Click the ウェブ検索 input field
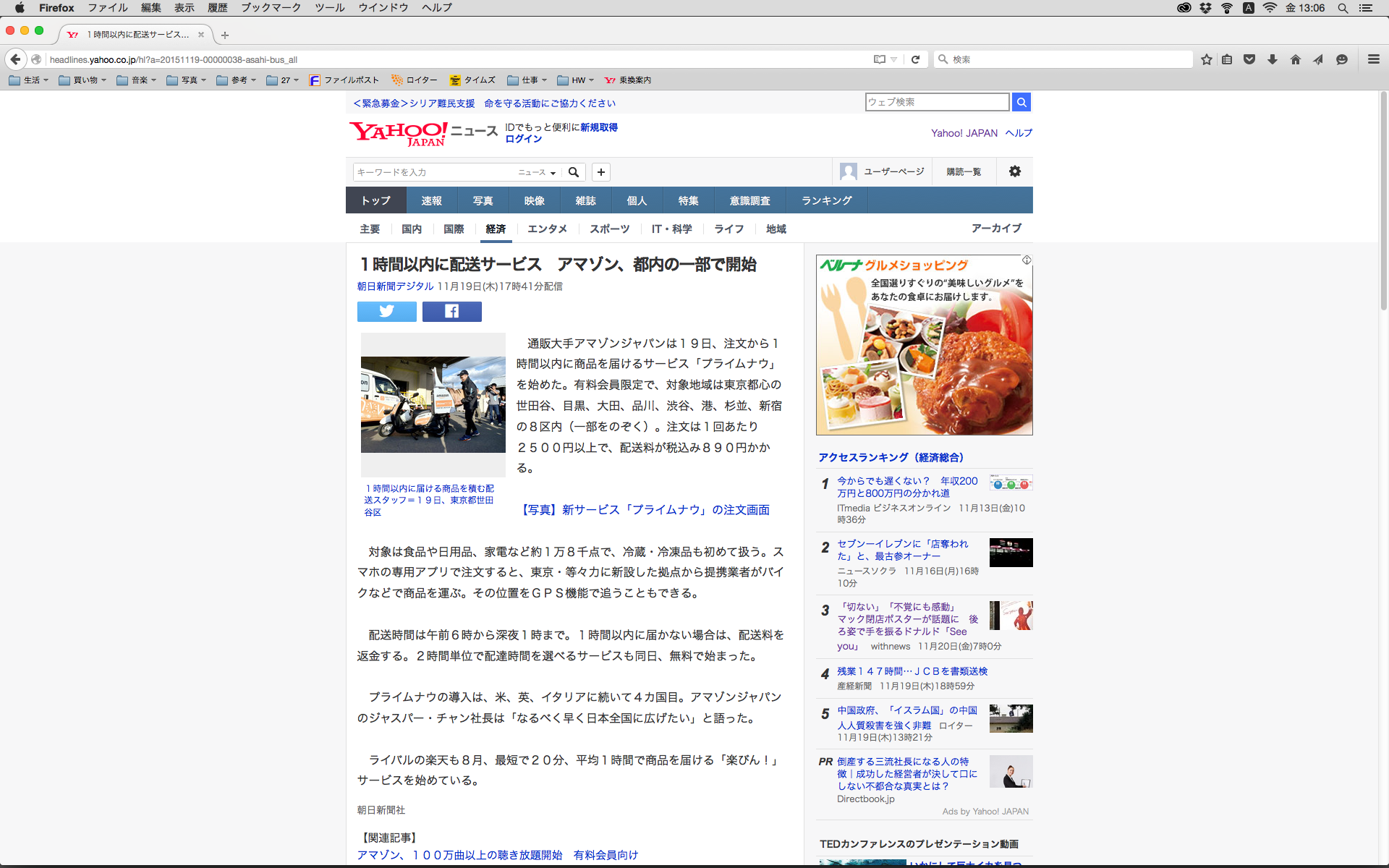 point(936,102)
